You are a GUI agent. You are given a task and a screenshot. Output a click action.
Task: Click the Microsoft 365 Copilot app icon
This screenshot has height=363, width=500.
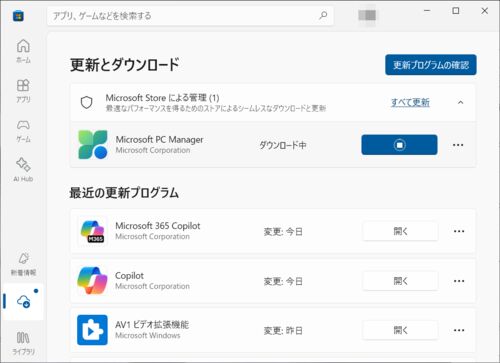[93, 231]
